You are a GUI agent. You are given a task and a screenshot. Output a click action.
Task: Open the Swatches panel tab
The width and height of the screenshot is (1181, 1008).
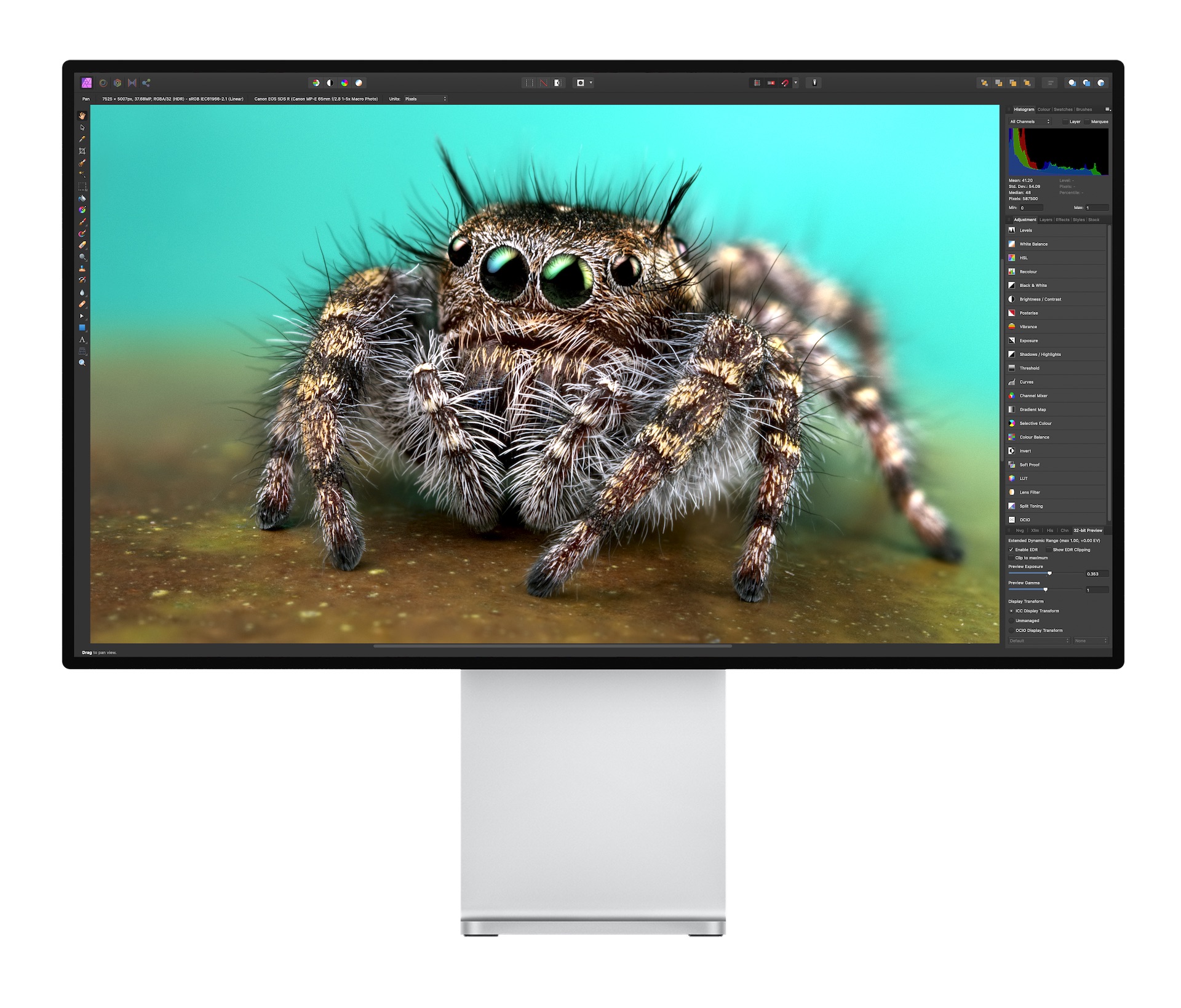click(x=1064, y=109)
